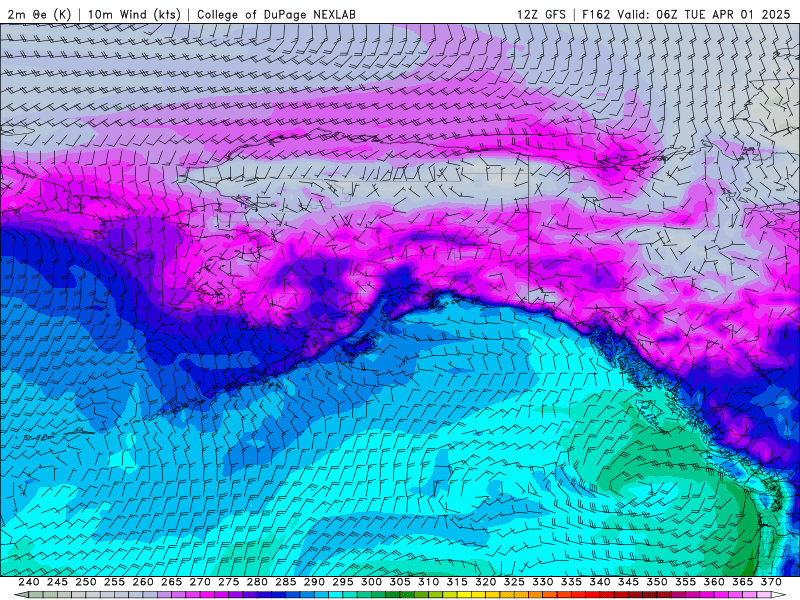This screenshot has height=600, width=800.
Task: Choose the 310 scale label
Action: pos(429,582)
